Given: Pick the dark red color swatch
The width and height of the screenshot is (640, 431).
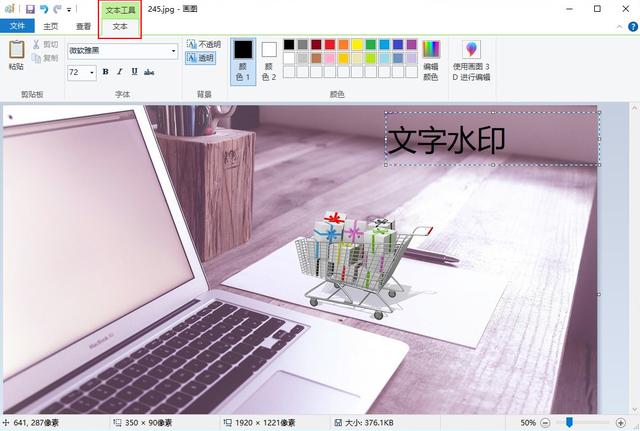Looking at the screenshot, I should 316,44.
